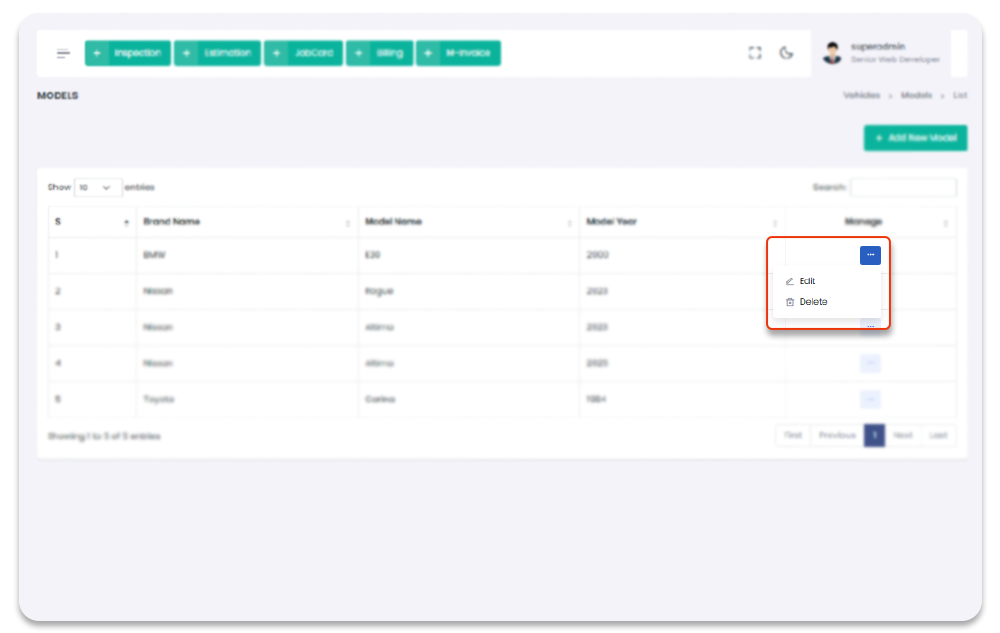Viewport: 1000px width, 633px height.
Task: Open the manage dots for row 4
Action: coord(870,363)
